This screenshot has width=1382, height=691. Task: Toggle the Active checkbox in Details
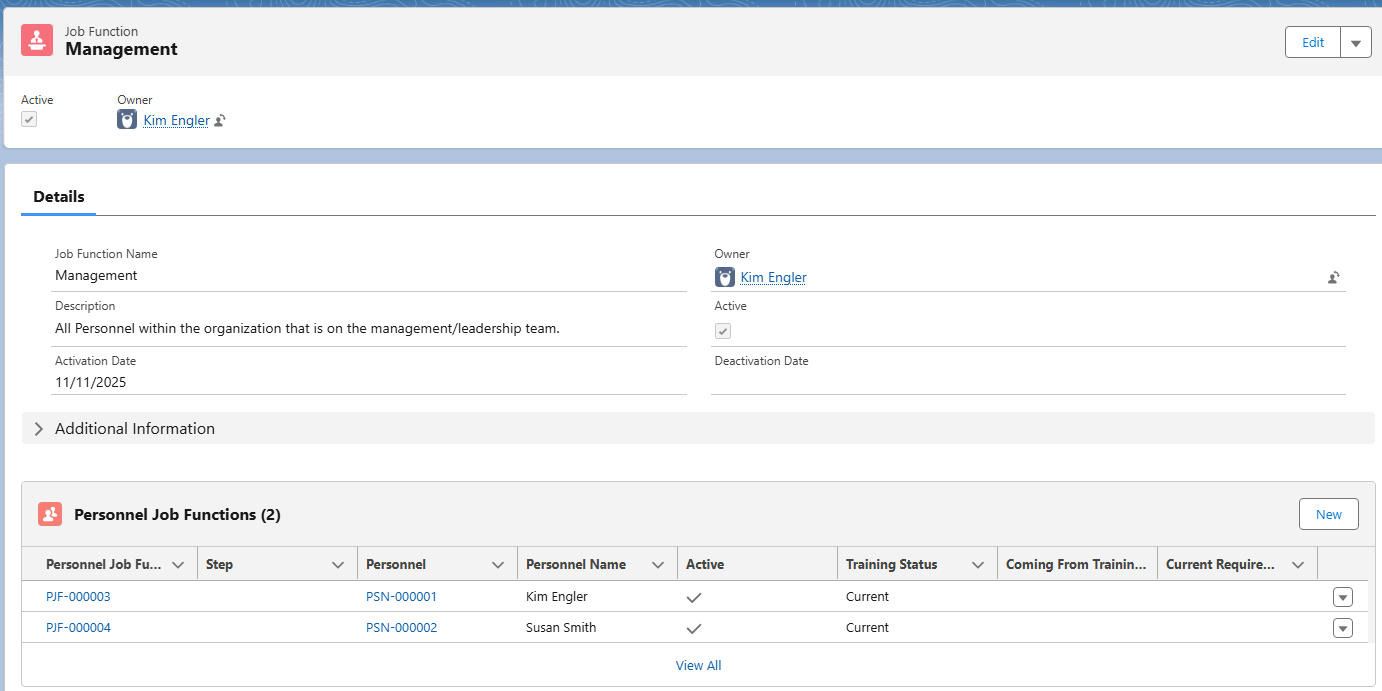tap(722, 331)
